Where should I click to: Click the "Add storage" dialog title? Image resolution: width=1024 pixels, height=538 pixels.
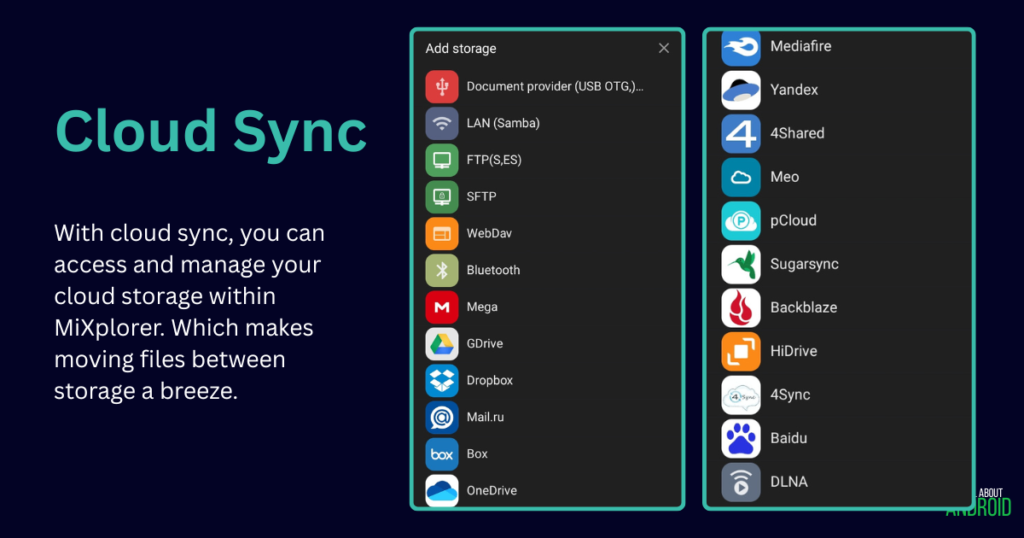tap(460, 48)
